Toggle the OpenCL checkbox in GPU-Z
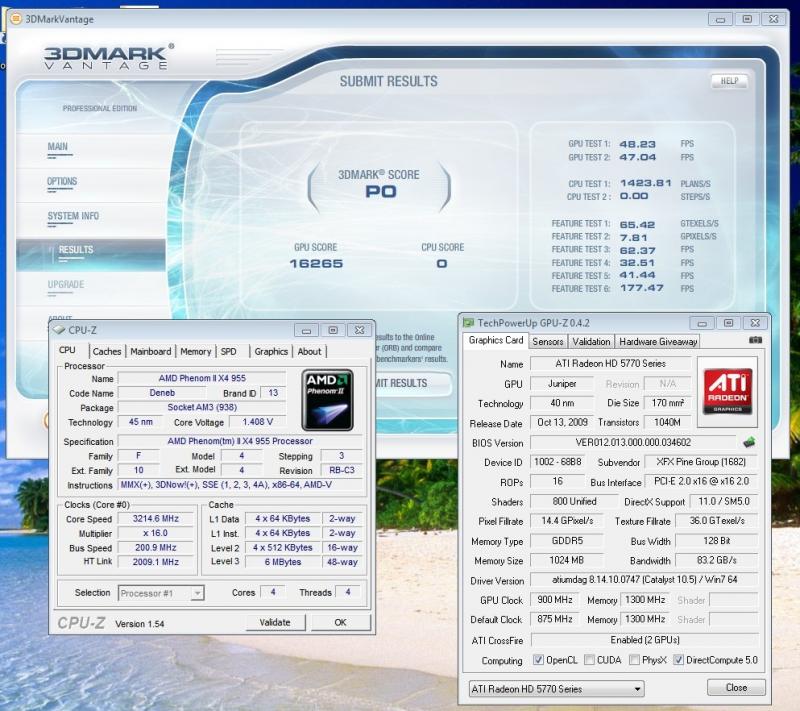The width and height of the screenshot is (800, 711). (538, 659)
